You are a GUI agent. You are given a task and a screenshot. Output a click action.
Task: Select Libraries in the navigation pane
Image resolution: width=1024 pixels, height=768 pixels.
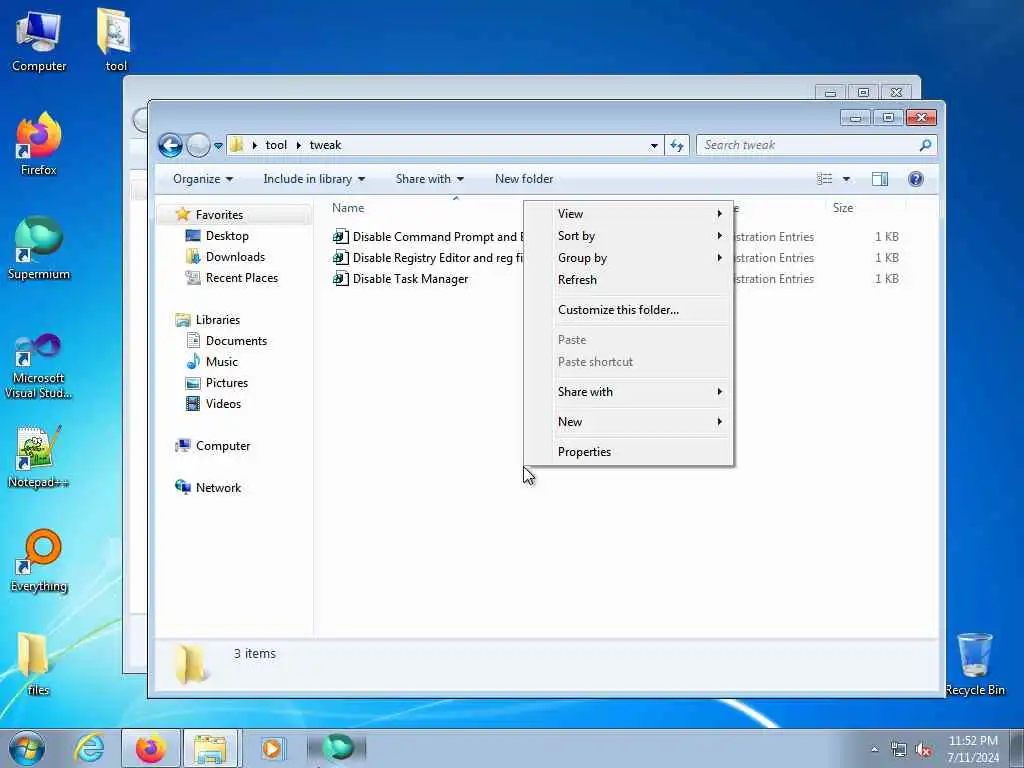point(217,320)
